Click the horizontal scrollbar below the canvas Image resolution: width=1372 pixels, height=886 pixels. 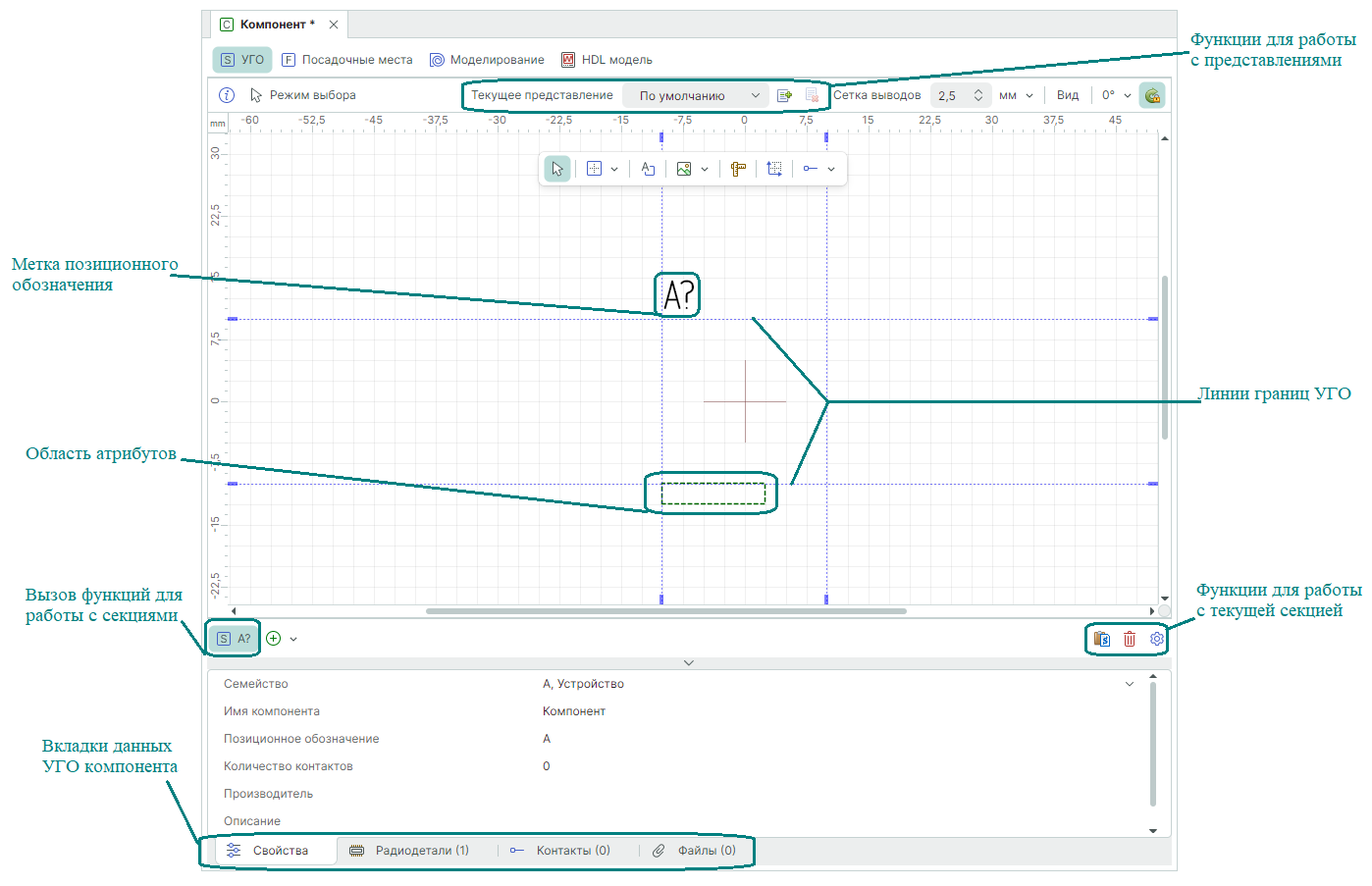point(665,611)
